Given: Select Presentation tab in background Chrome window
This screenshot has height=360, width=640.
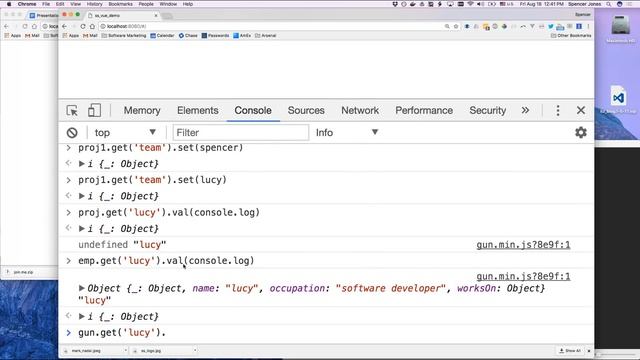Looking at the screenshot, I should 44,16.
